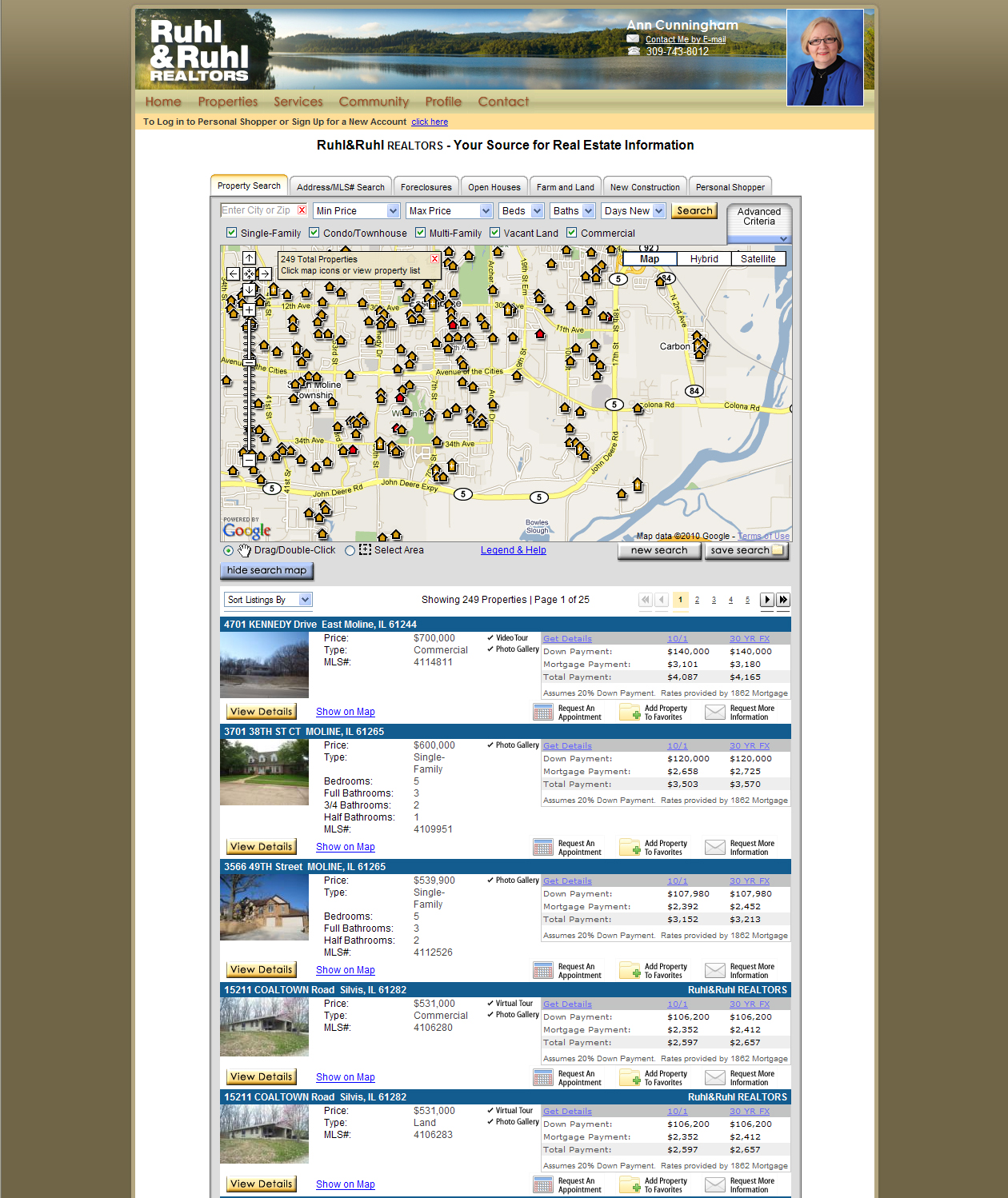Select the Drag/Double-Click radio button

click(229, 551)
